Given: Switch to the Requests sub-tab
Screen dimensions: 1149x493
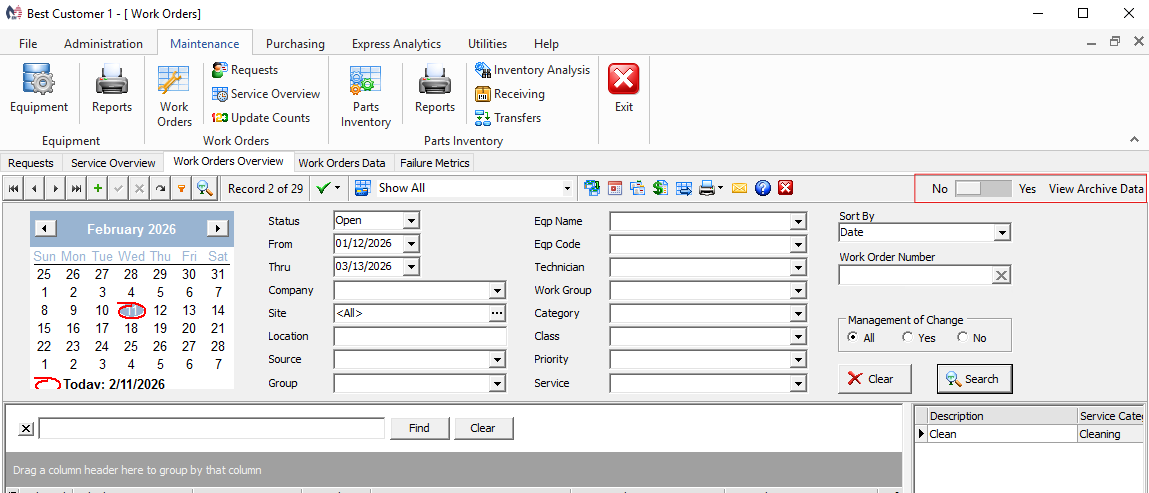Looking at the screenshot, I should pos(31,163).
